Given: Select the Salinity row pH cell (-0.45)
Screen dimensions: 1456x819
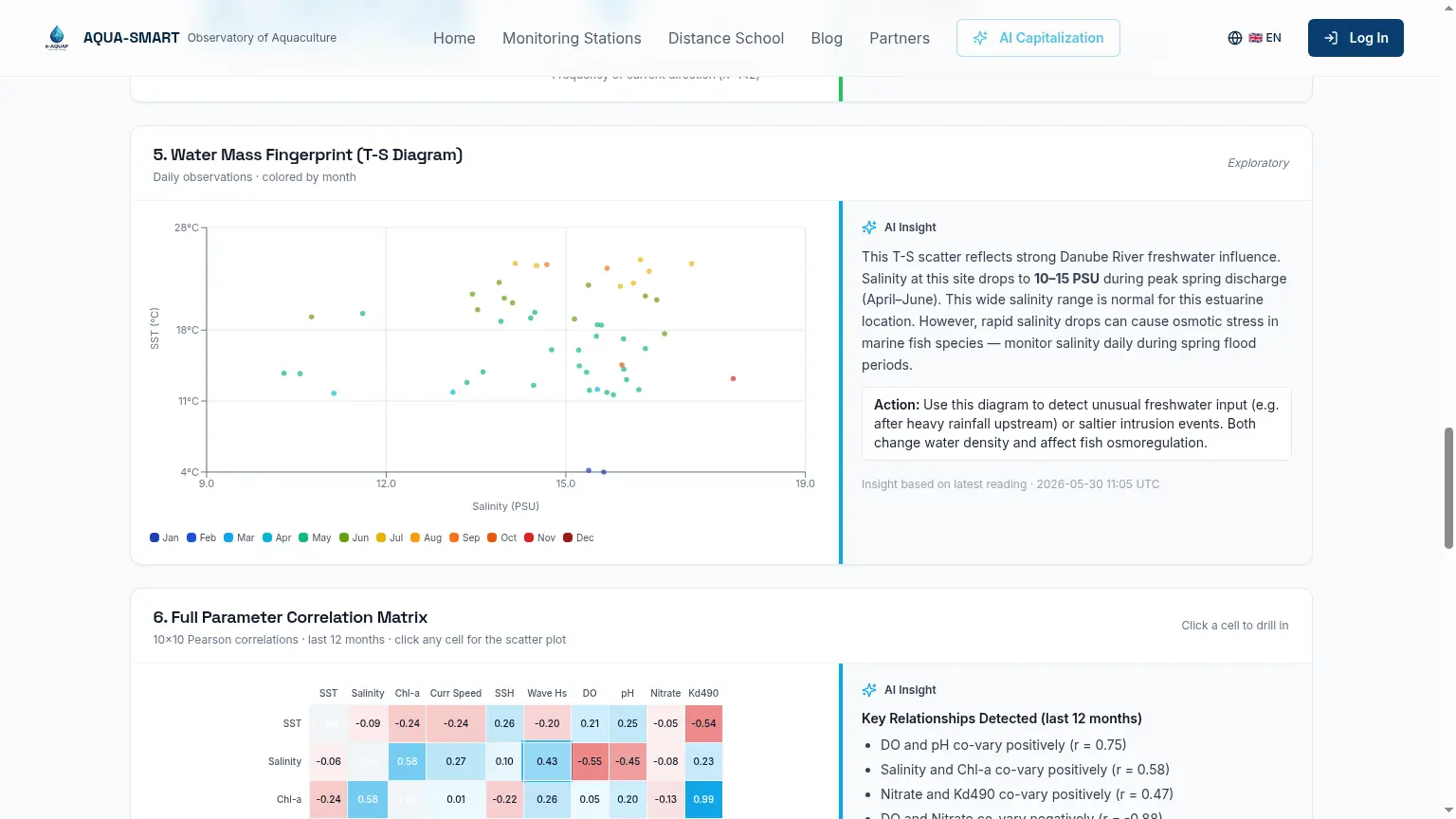Looking at the screenshot, I should coord(628,761).
